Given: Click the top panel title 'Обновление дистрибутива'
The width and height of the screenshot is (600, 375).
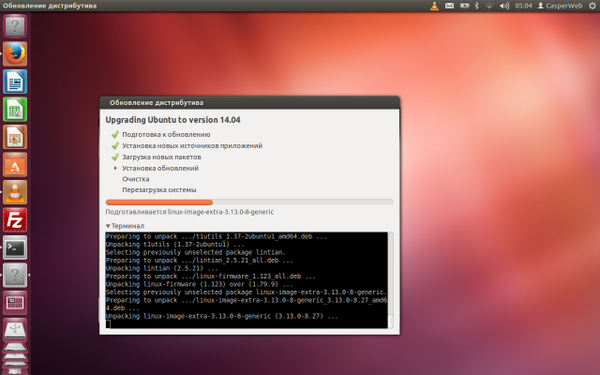Looking at the screenshot, I should tap(50, 6).
